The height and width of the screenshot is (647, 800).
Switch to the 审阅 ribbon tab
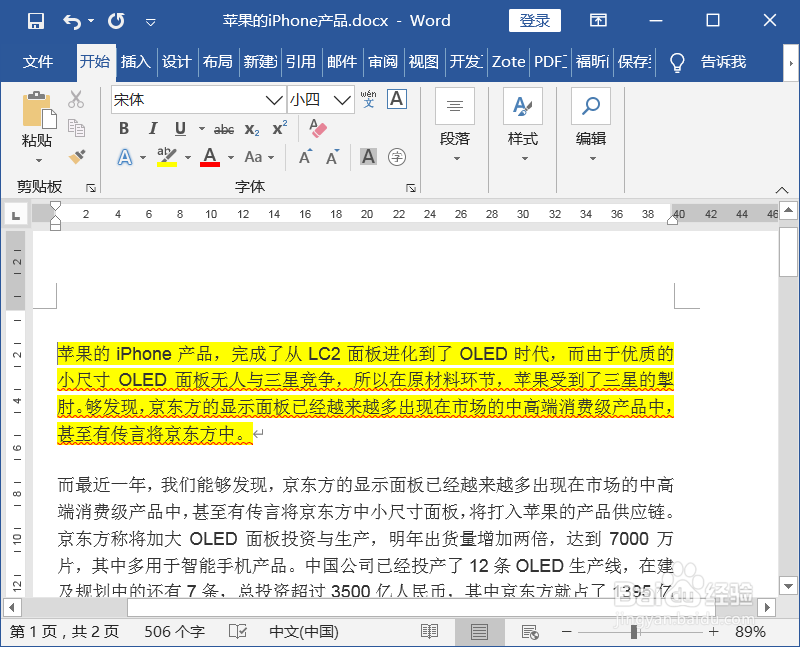point(383,62)
